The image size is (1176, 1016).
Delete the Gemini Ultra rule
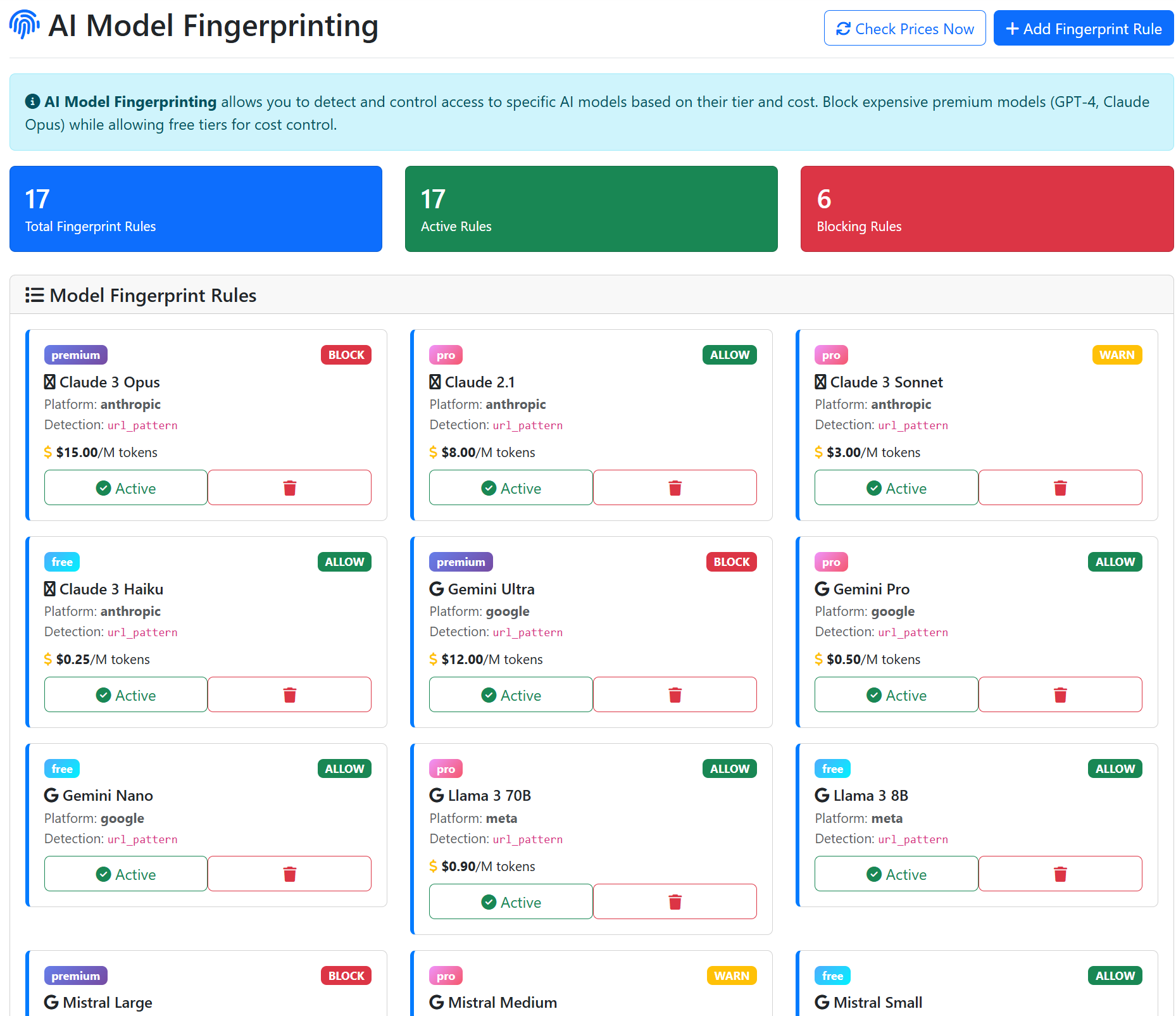(675, 694)
